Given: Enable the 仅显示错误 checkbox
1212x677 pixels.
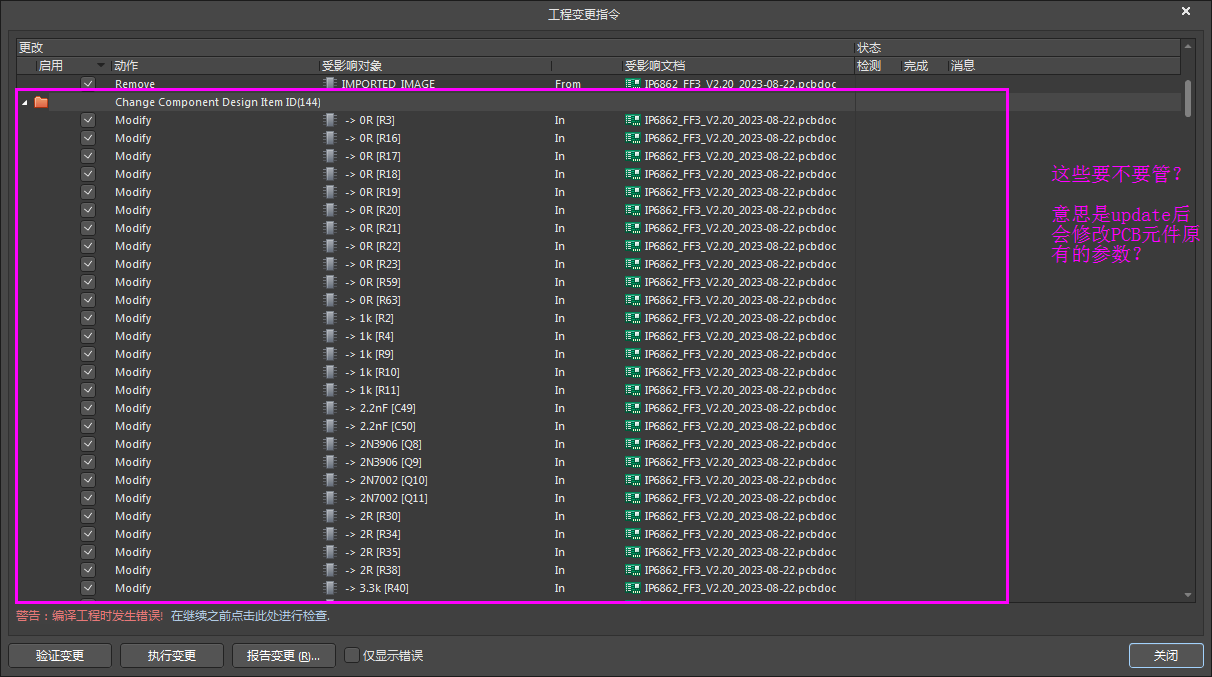Looking at the screenshot, I should [x=352, y=655].
